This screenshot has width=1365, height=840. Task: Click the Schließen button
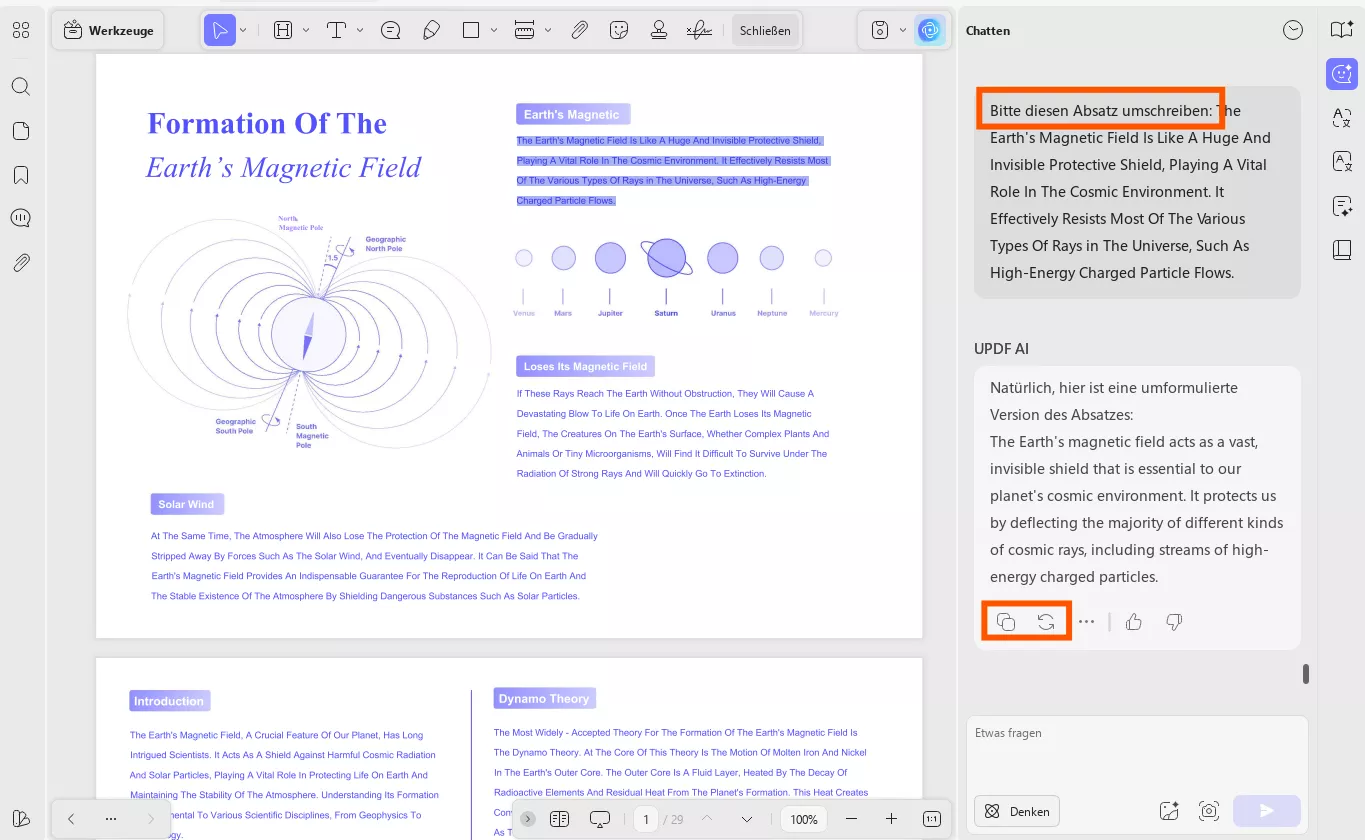[765, 30]
